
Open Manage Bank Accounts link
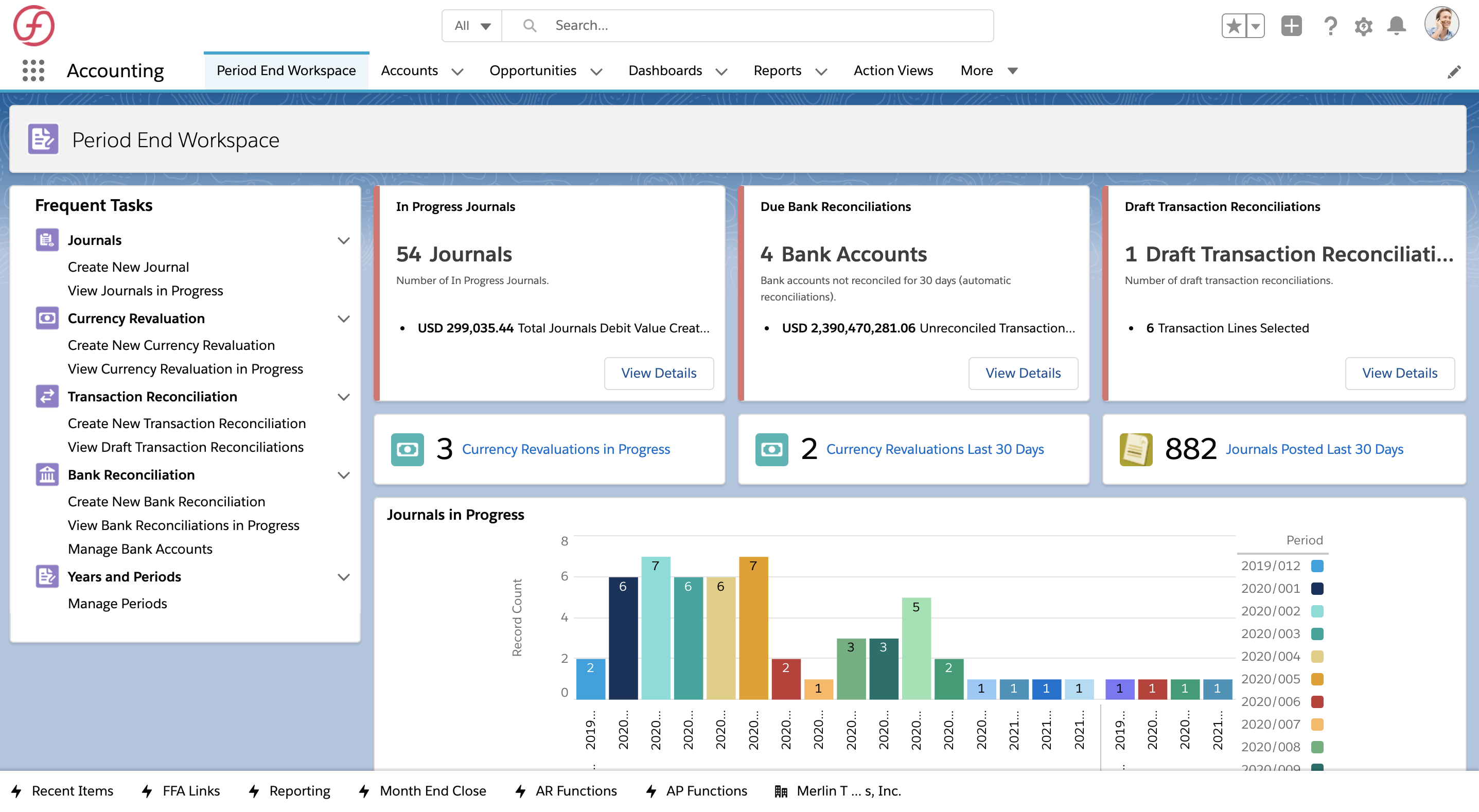140,549
